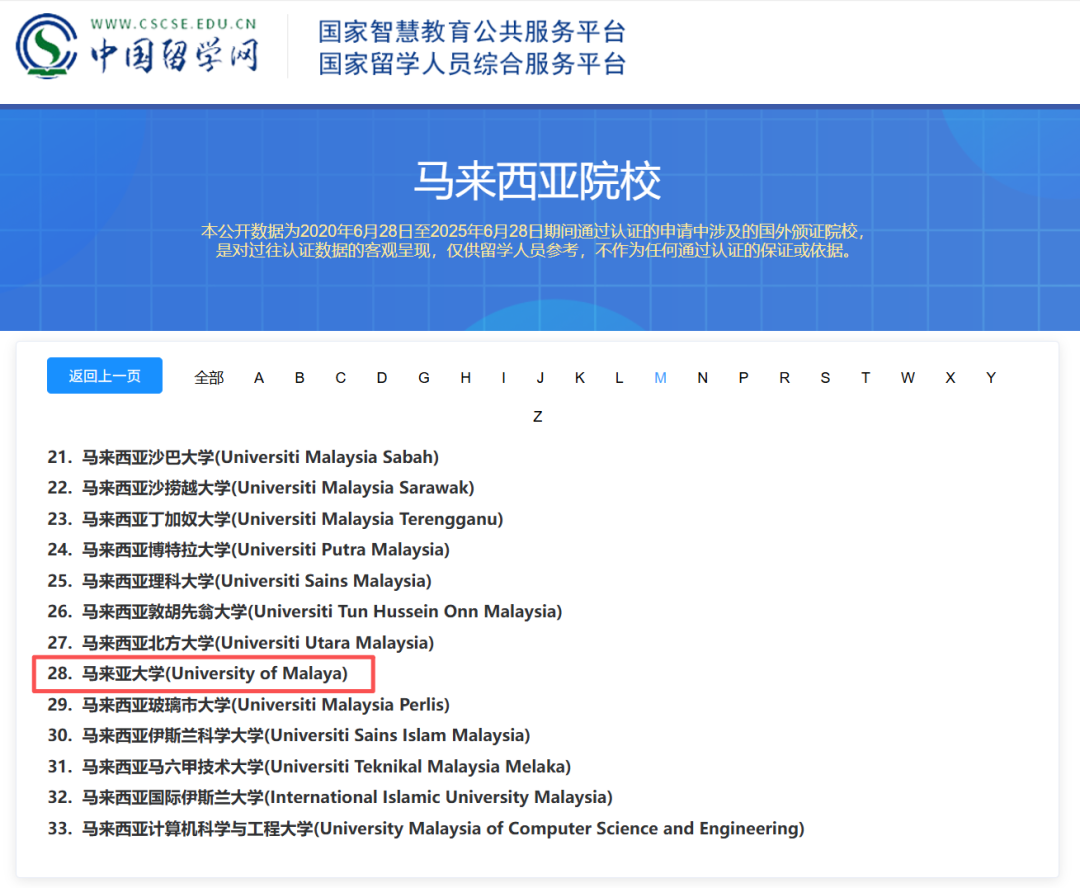Open Universiti Sains Islam Malaysia entry
Viewport: 1080px width, 888px height.
(289, 735)
